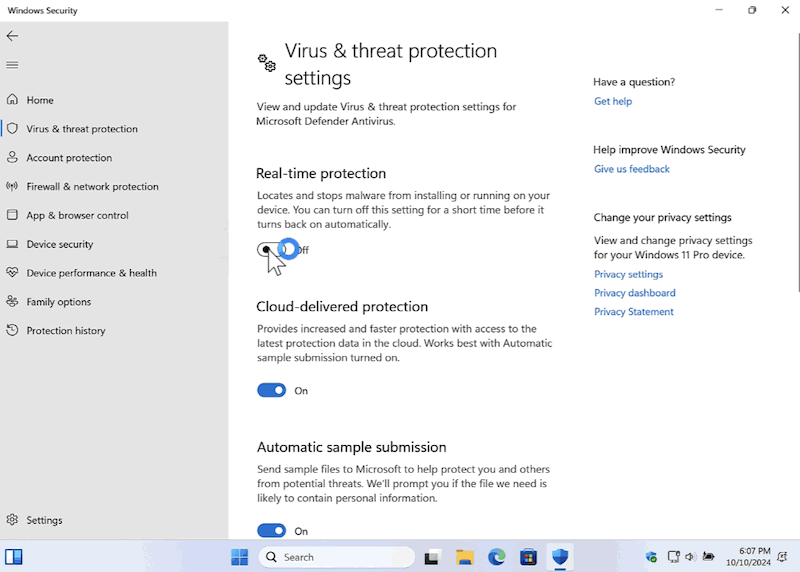Restore down the Windows Security window
Viewport: 800px width, 572px height.
coord(752,10)
